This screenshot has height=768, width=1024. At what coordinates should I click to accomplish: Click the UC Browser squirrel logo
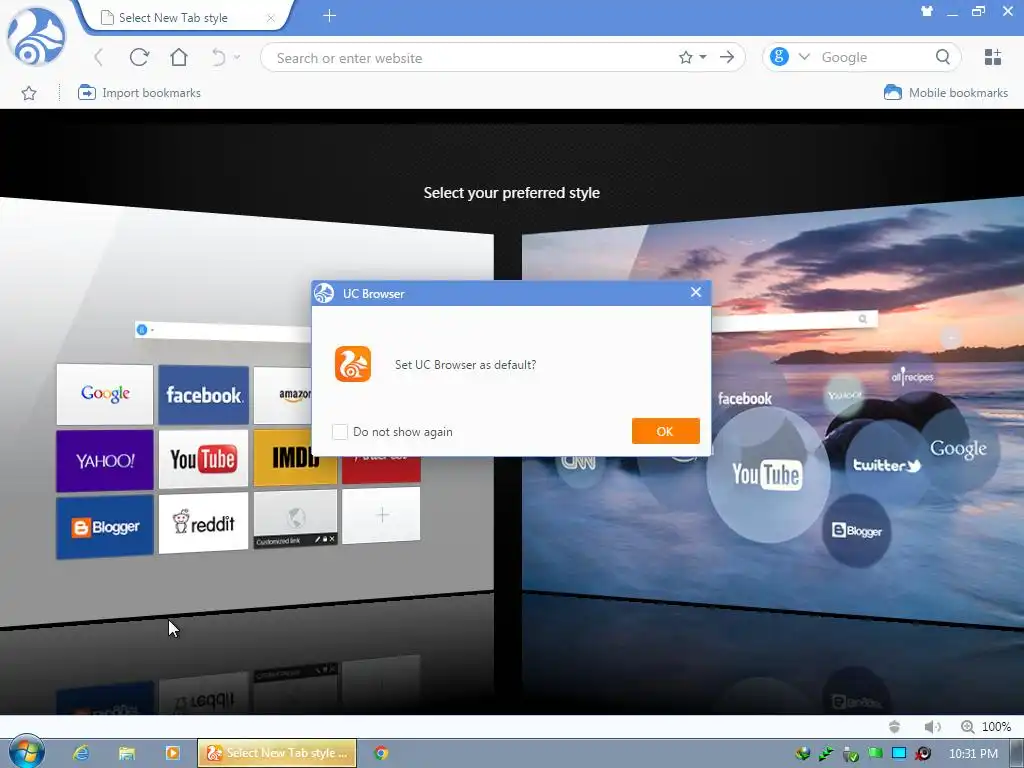pos(36,37)
